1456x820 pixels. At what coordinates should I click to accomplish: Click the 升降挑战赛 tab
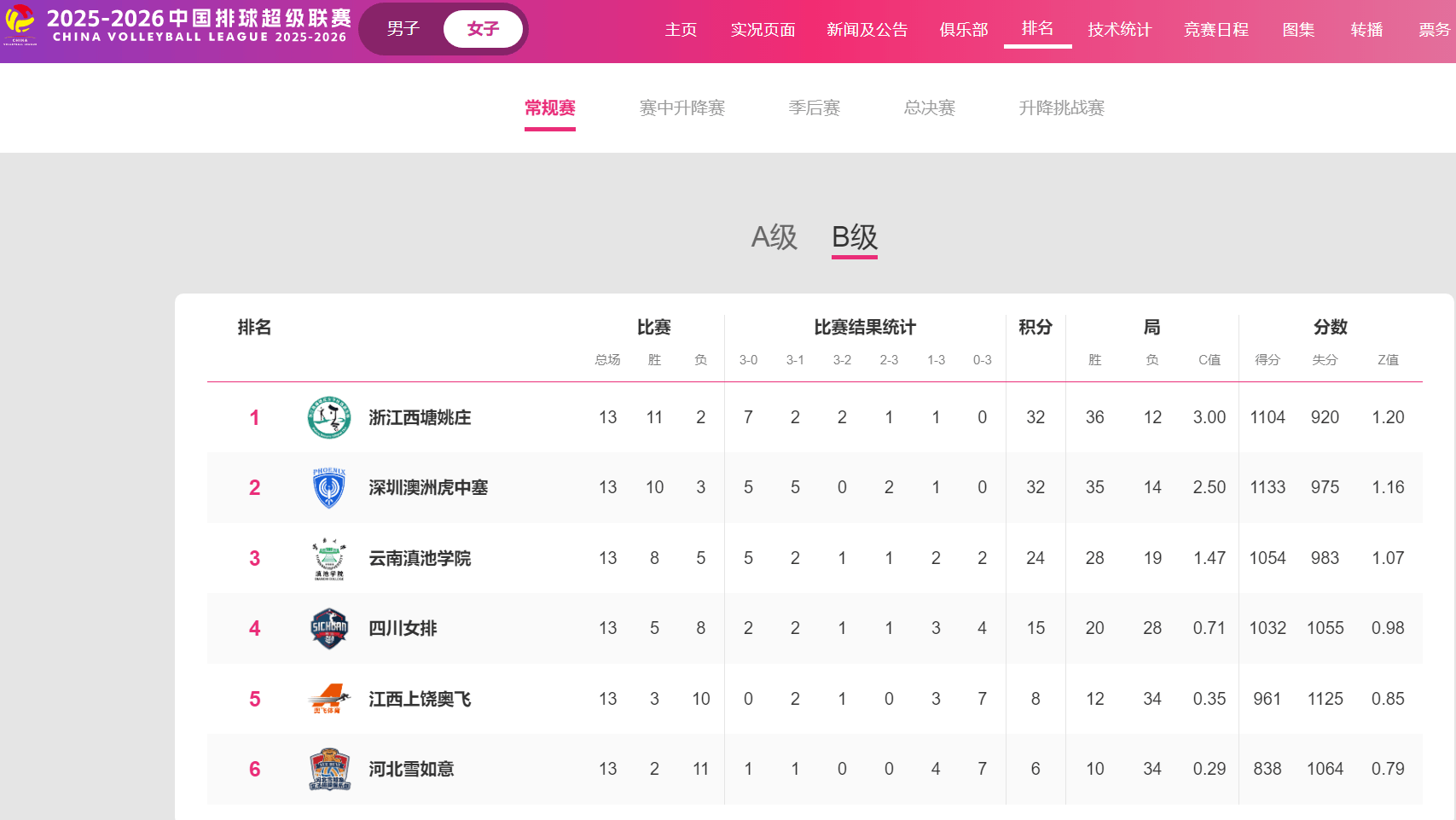(x=1061, y=108)
